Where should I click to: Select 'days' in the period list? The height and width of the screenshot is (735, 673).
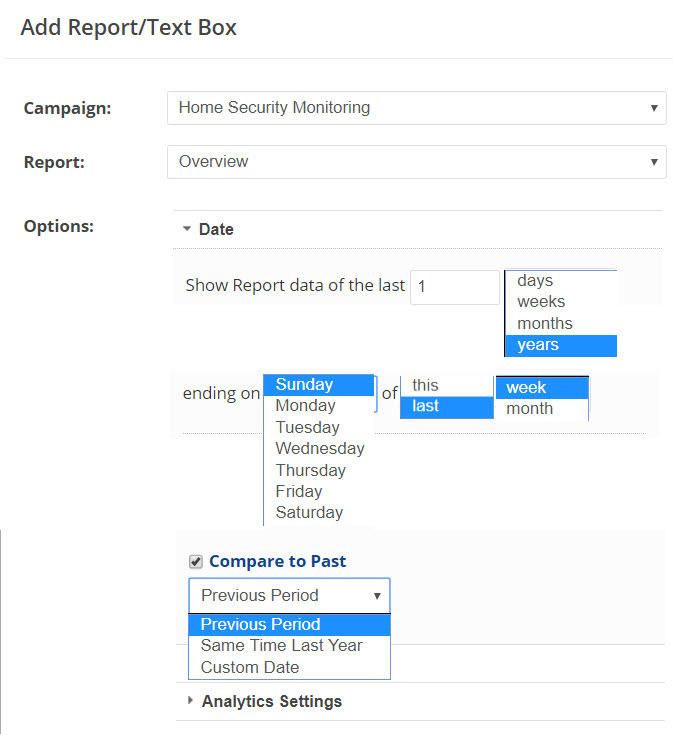(x=535, y=281)
